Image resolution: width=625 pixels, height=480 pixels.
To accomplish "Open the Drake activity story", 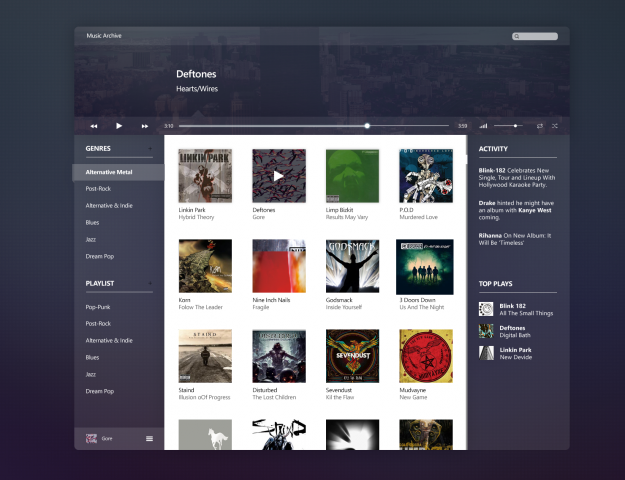I will [516, 210].
